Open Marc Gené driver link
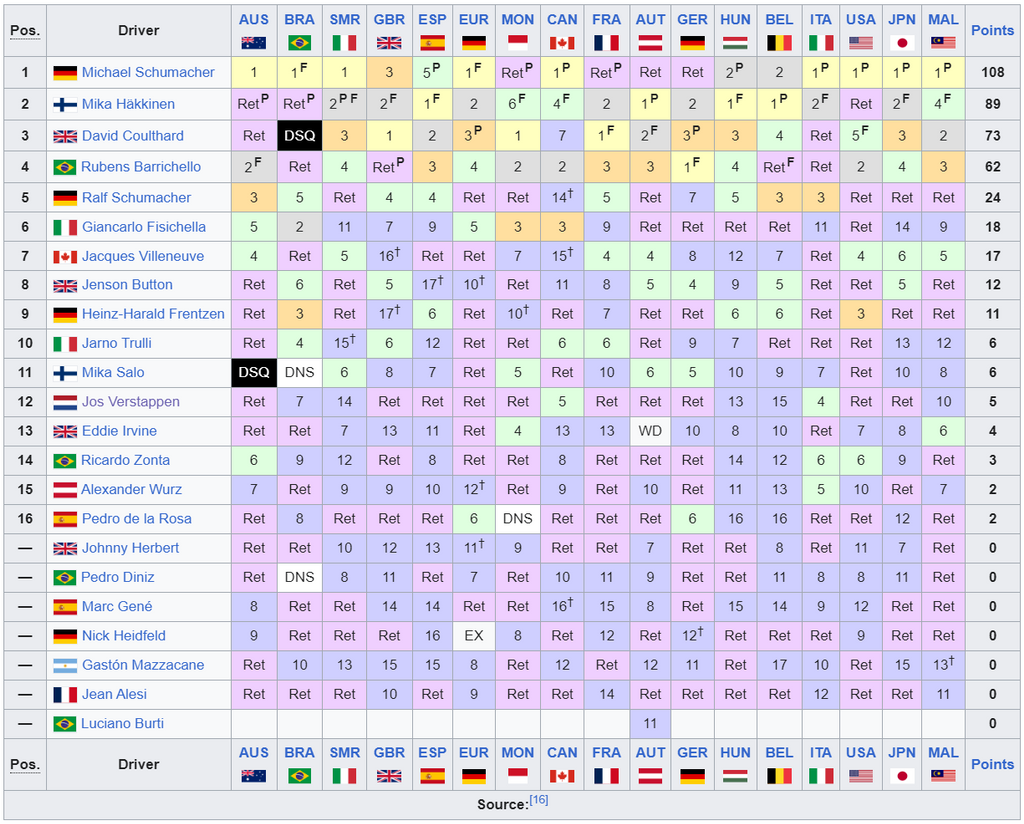 [x=117, y=607]
